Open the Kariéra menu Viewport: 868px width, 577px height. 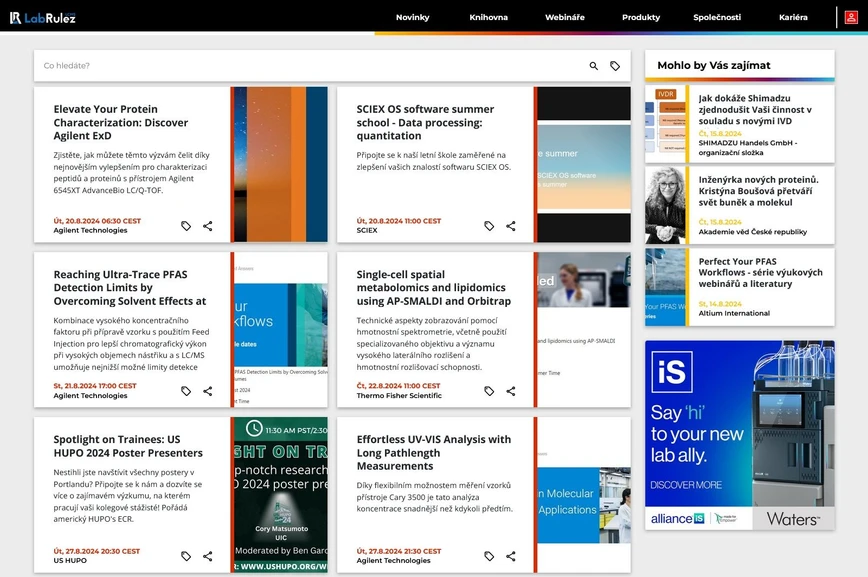click(x=793, y=17)
